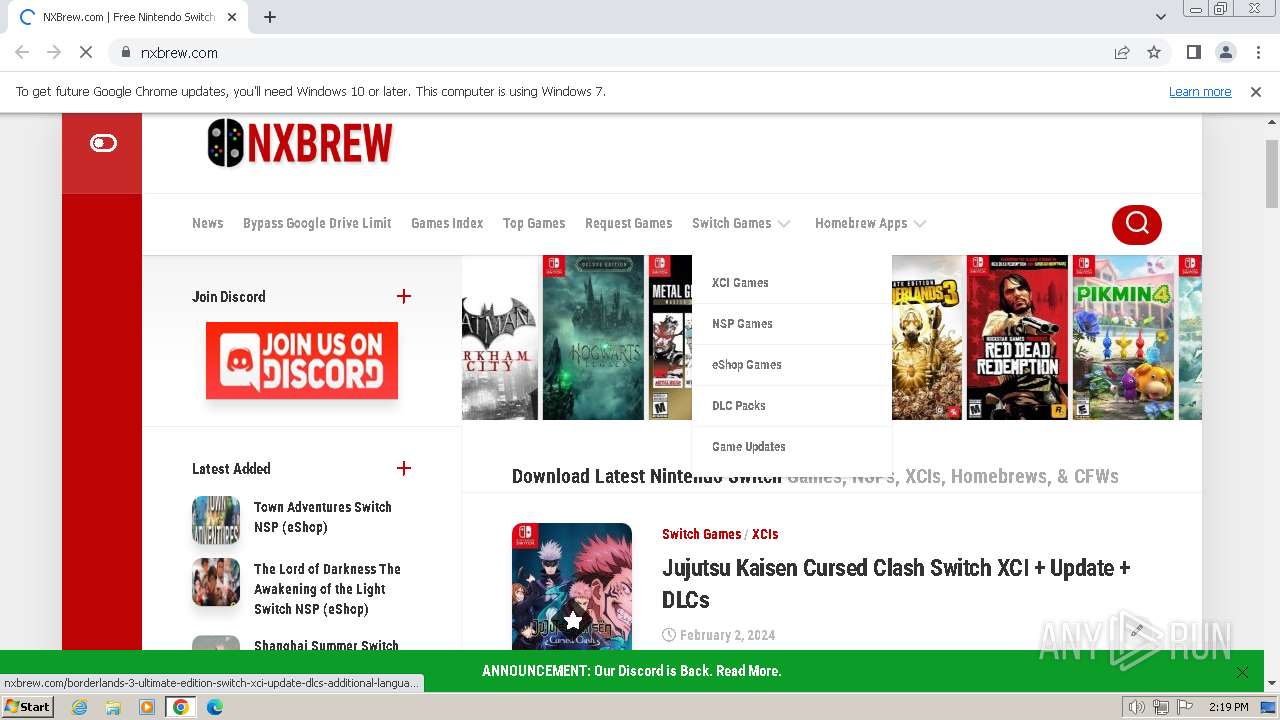Select Game Updates from submenu
Viewport: 1280px width, 720px height.
point(748,447)
